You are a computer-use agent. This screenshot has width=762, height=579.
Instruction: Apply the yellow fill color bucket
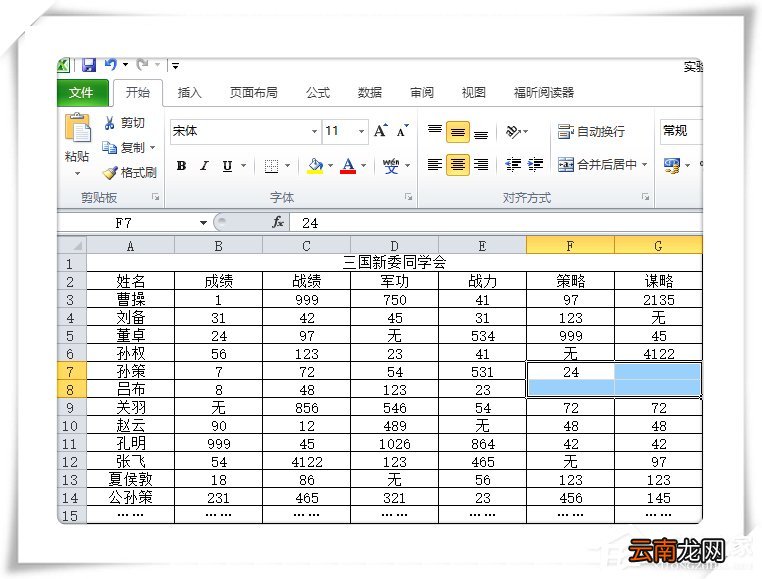click(x=315, y=166)
